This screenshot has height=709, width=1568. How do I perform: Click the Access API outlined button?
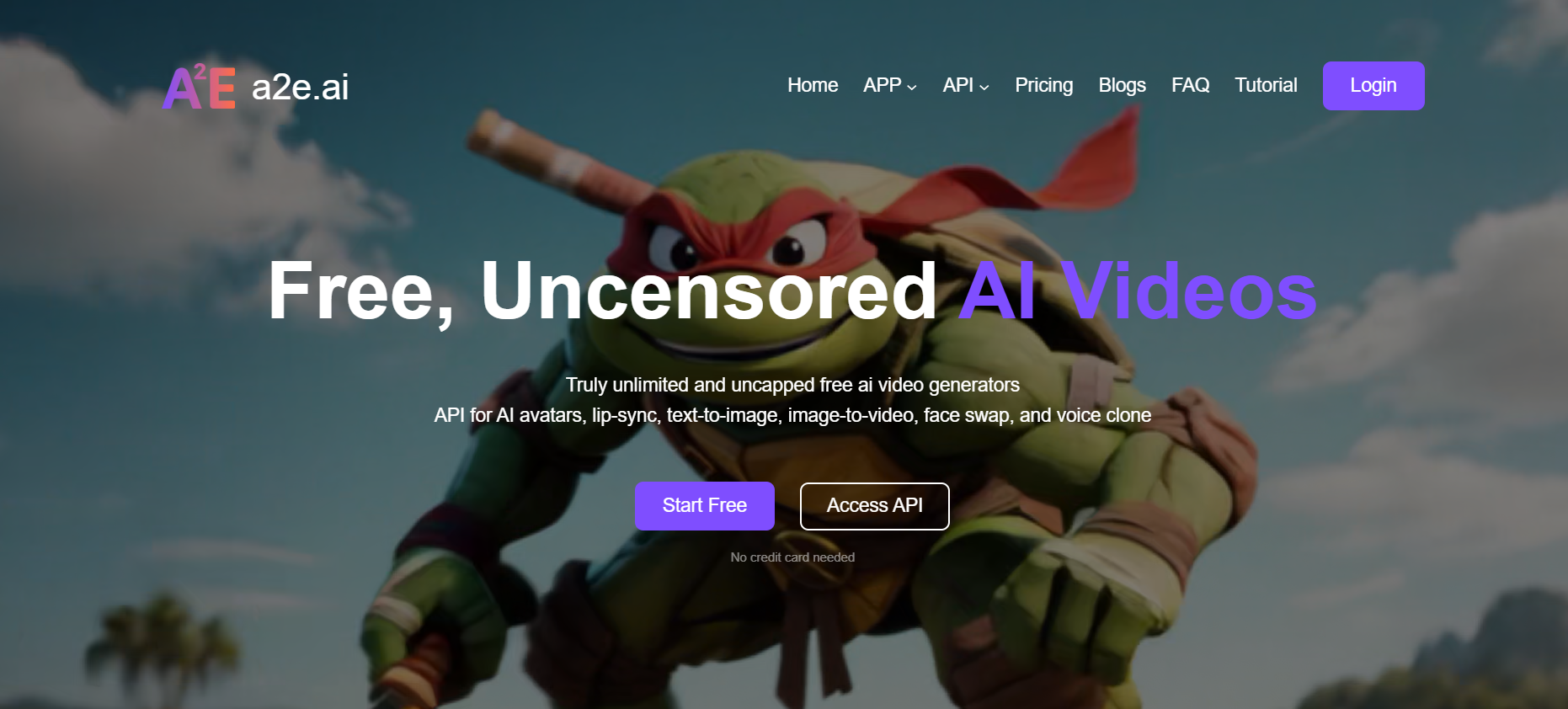pyautogui.click(x=875, y=506)
